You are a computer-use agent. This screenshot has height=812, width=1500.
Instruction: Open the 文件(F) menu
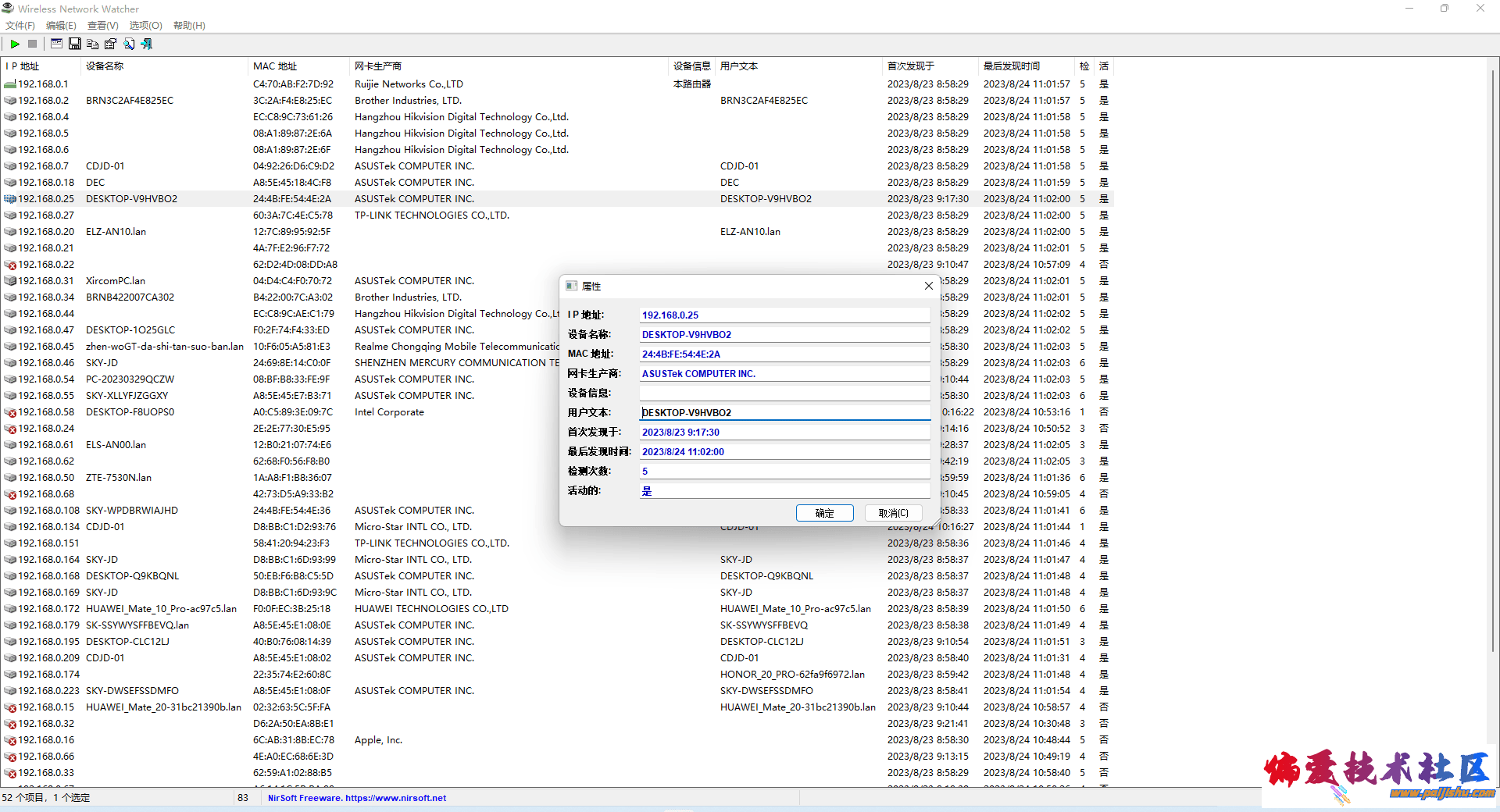click(20, 26)
